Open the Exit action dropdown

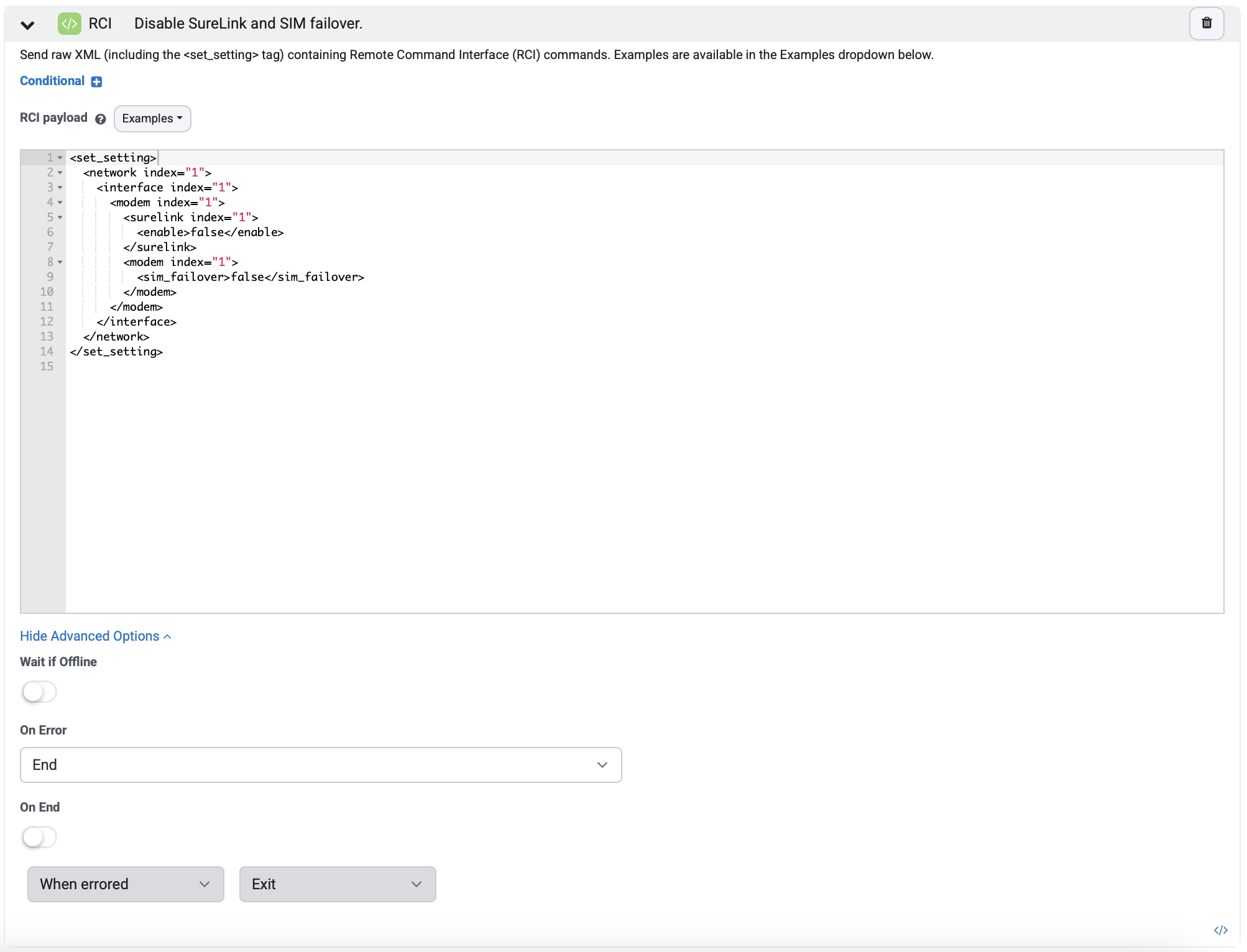point(338,884)
